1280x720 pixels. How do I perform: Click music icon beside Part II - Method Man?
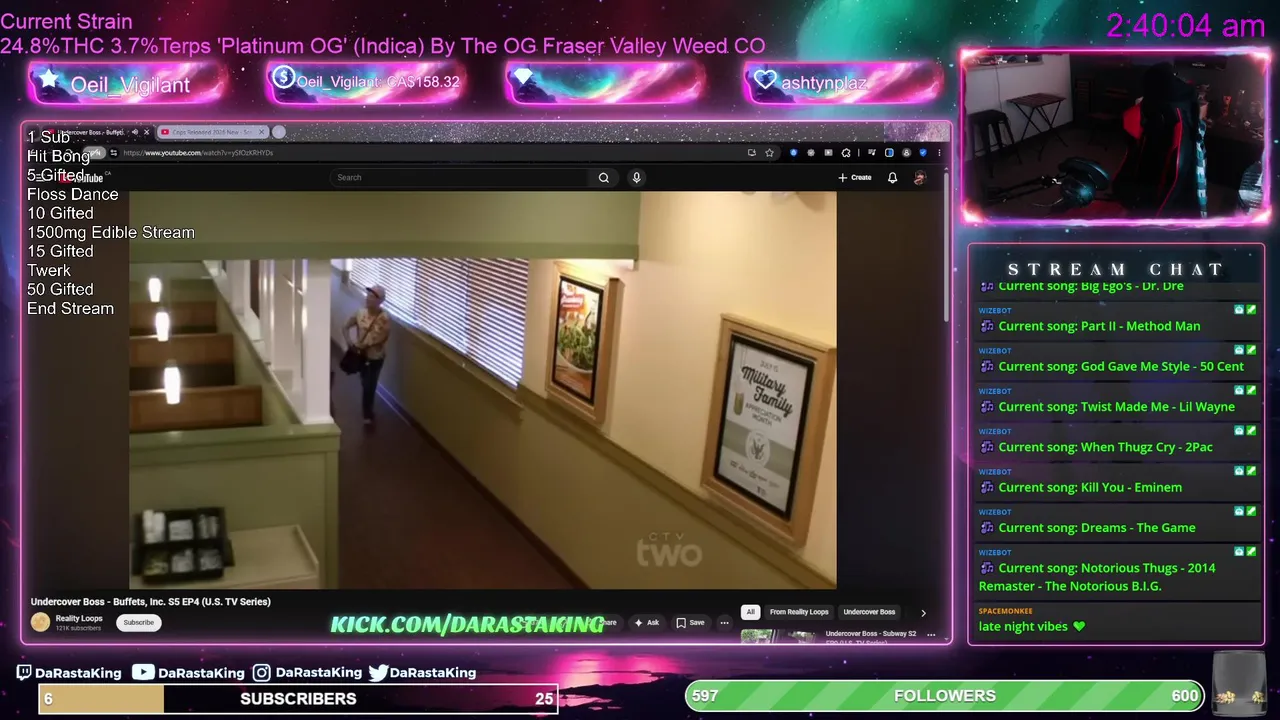tap(987, 326)
